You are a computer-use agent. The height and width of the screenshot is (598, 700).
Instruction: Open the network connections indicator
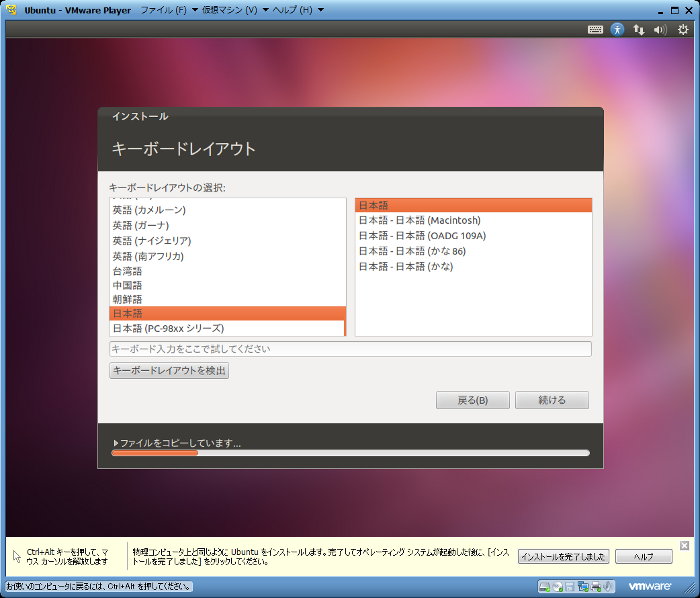tap(639, 29)
